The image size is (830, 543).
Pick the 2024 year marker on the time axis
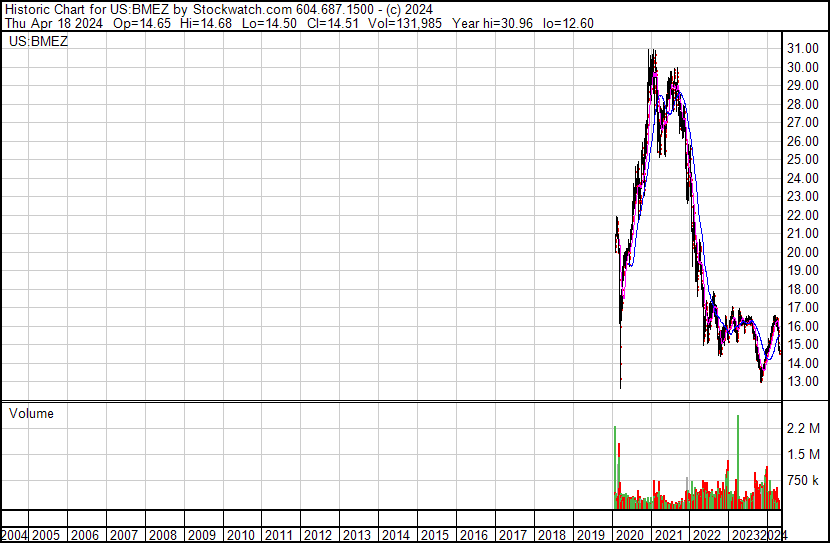776,534
